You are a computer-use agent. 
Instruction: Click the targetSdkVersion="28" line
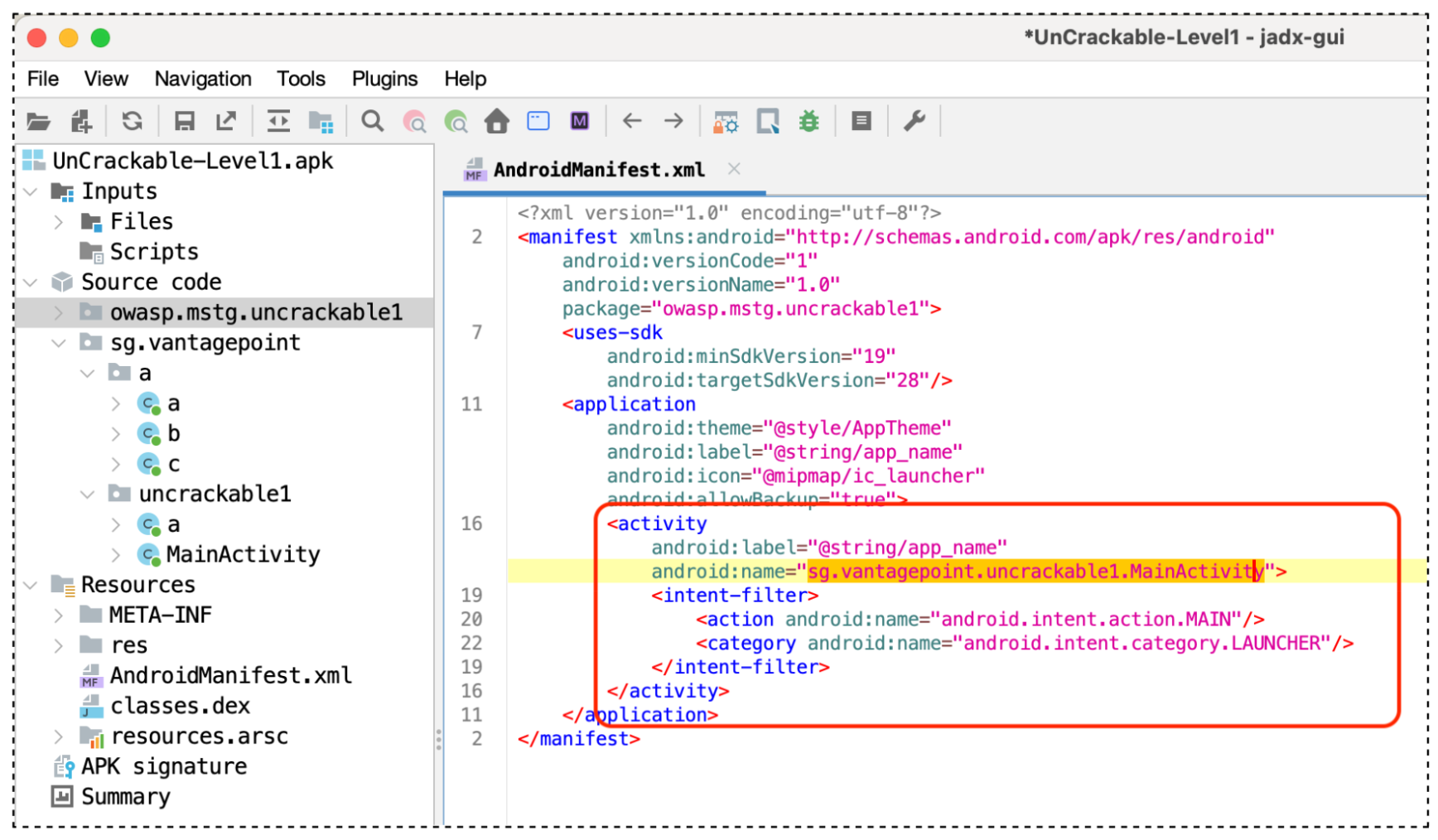tap(779, 381)
